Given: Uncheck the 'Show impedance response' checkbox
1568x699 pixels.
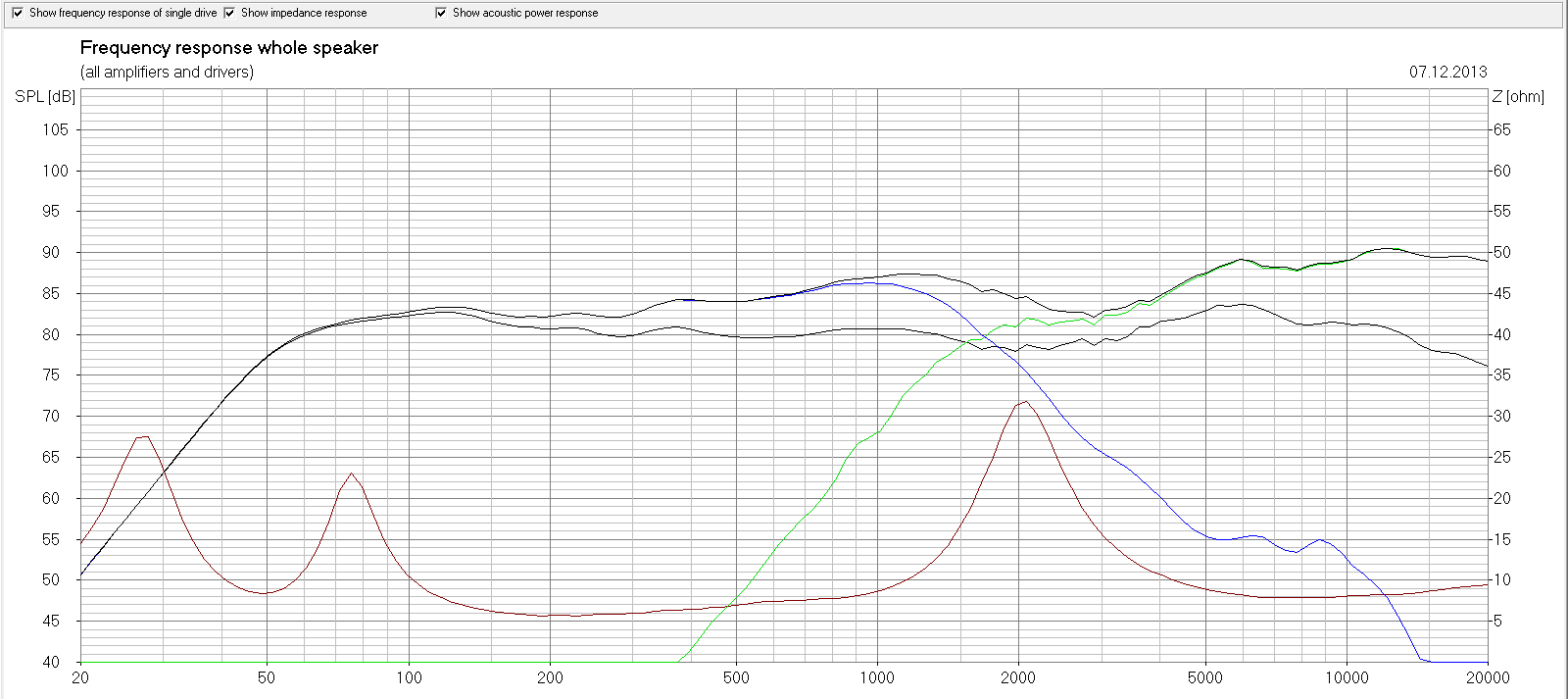Looking at the screenshot, I should 229,13.
